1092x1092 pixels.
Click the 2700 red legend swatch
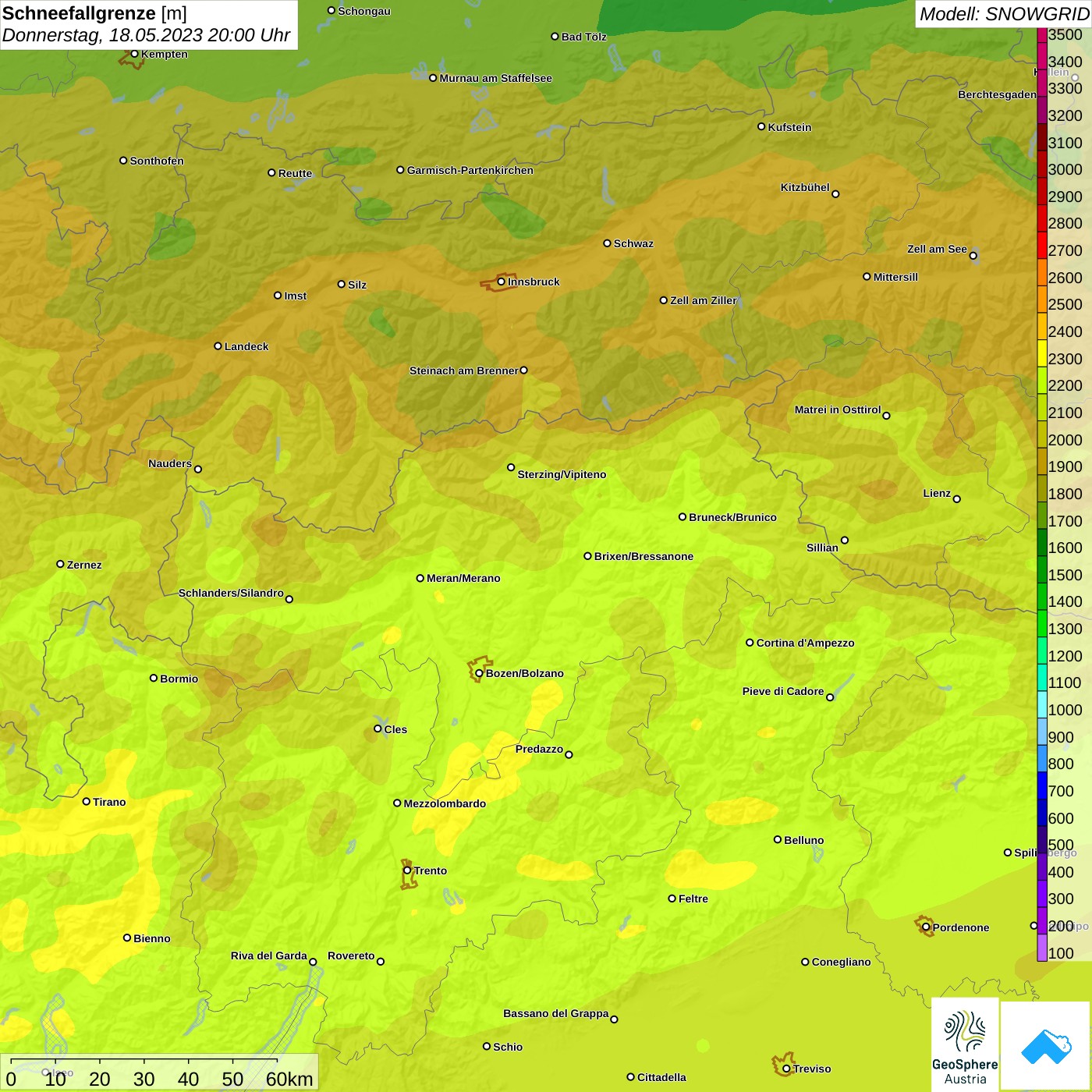(1042, 245)
